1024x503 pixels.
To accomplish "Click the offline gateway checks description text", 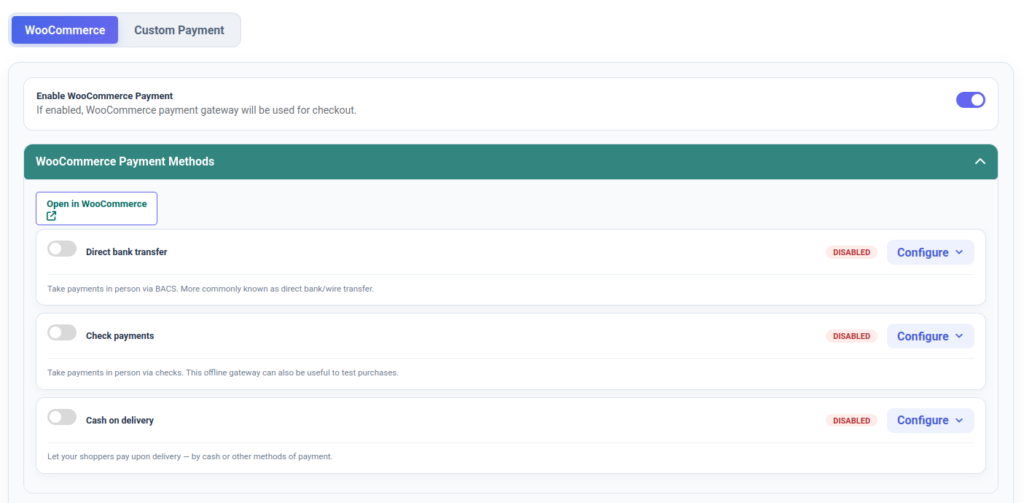I will (x=223, y=373).
